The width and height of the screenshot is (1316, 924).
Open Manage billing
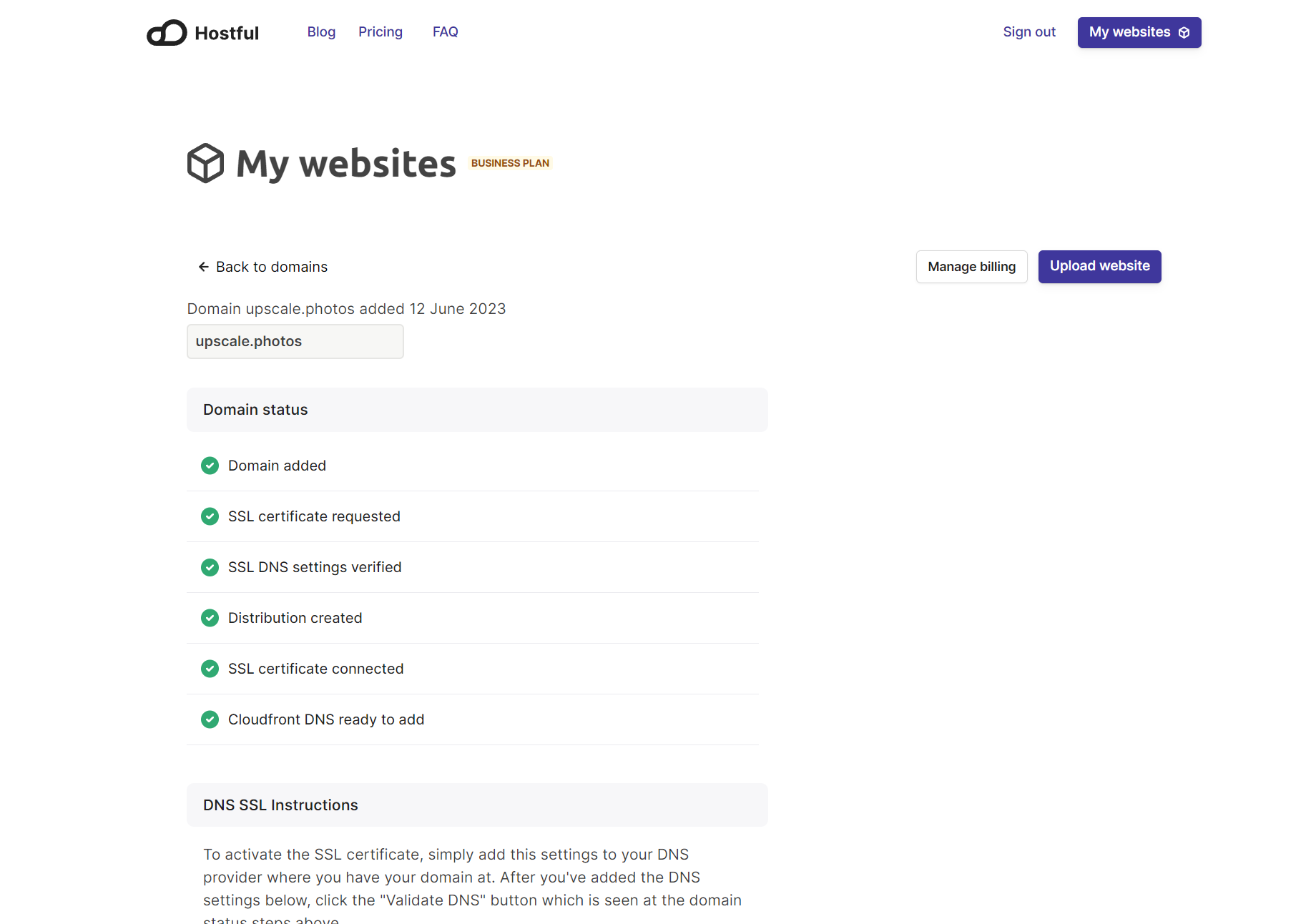pyautogui.click(x=971, y=267)
